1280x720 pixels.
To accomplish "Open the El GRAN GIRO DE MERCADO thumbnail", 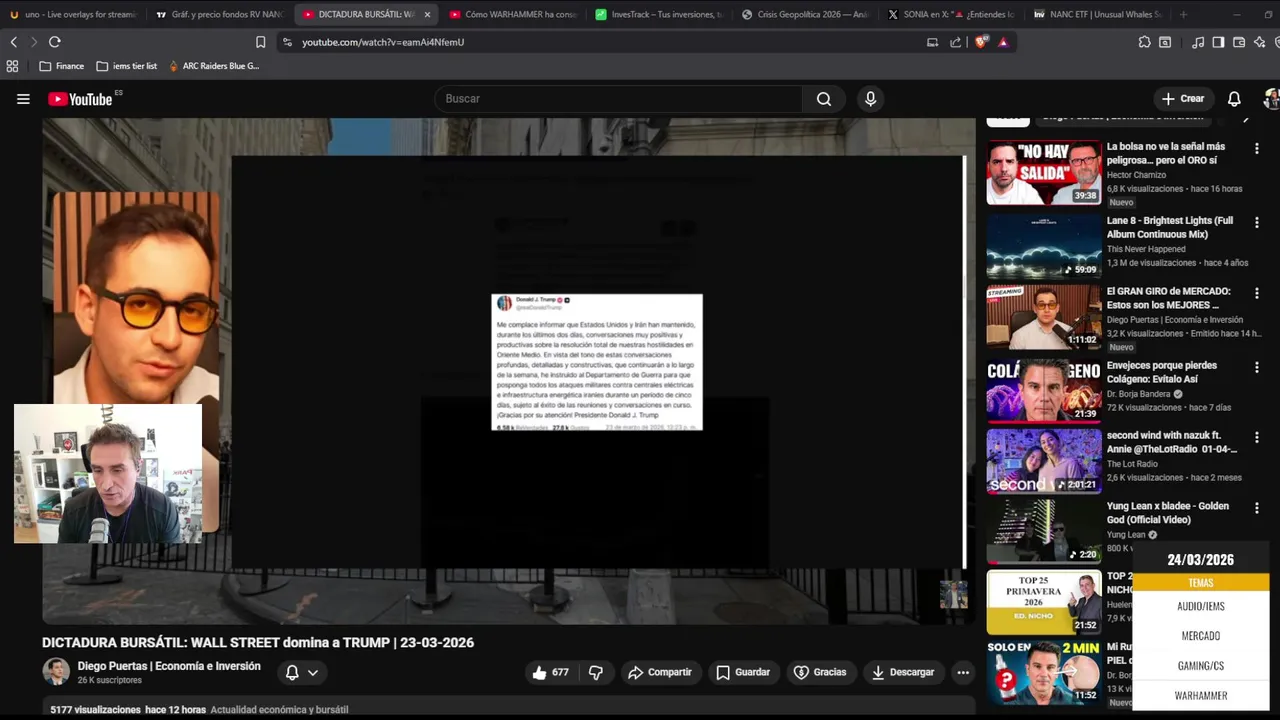I will pos(1043,317).
